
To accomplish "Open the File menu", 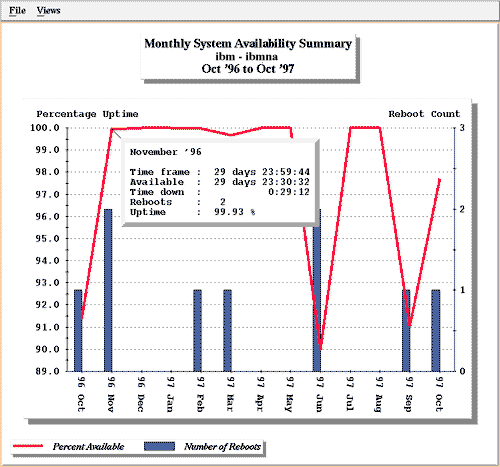I will click(17, 10).
